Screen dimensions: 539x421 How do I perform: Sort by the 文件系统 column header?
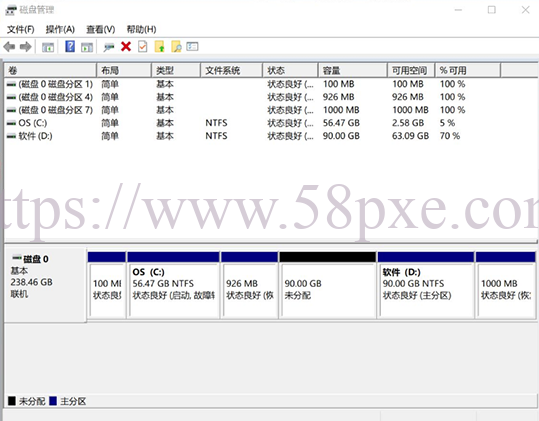pyautogui.click(x=231, y=70)
